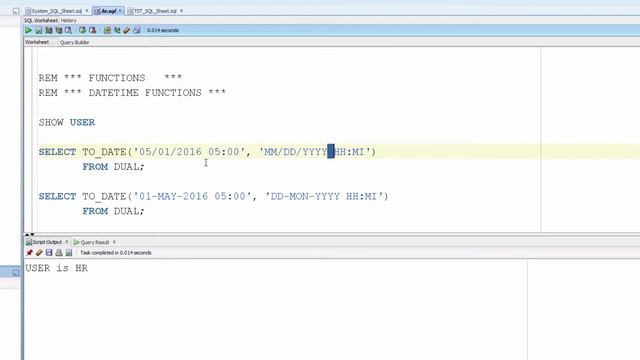Image resolution: width=640 pixels, height=360 pixels.
Task: Rollback changes using the rollback icon
Action: [x=93, y=30]
